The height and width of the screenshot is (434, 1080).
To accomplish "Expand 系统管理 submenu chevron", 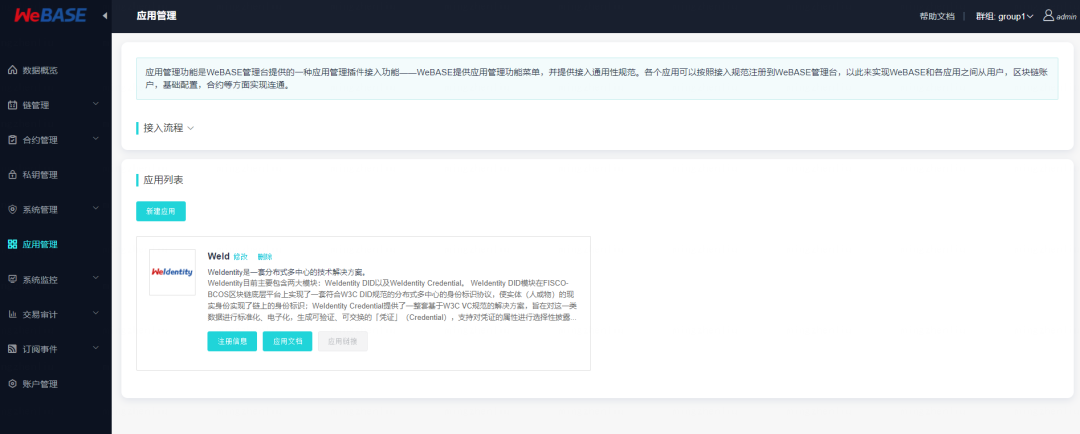I will (x=96, y=208).
